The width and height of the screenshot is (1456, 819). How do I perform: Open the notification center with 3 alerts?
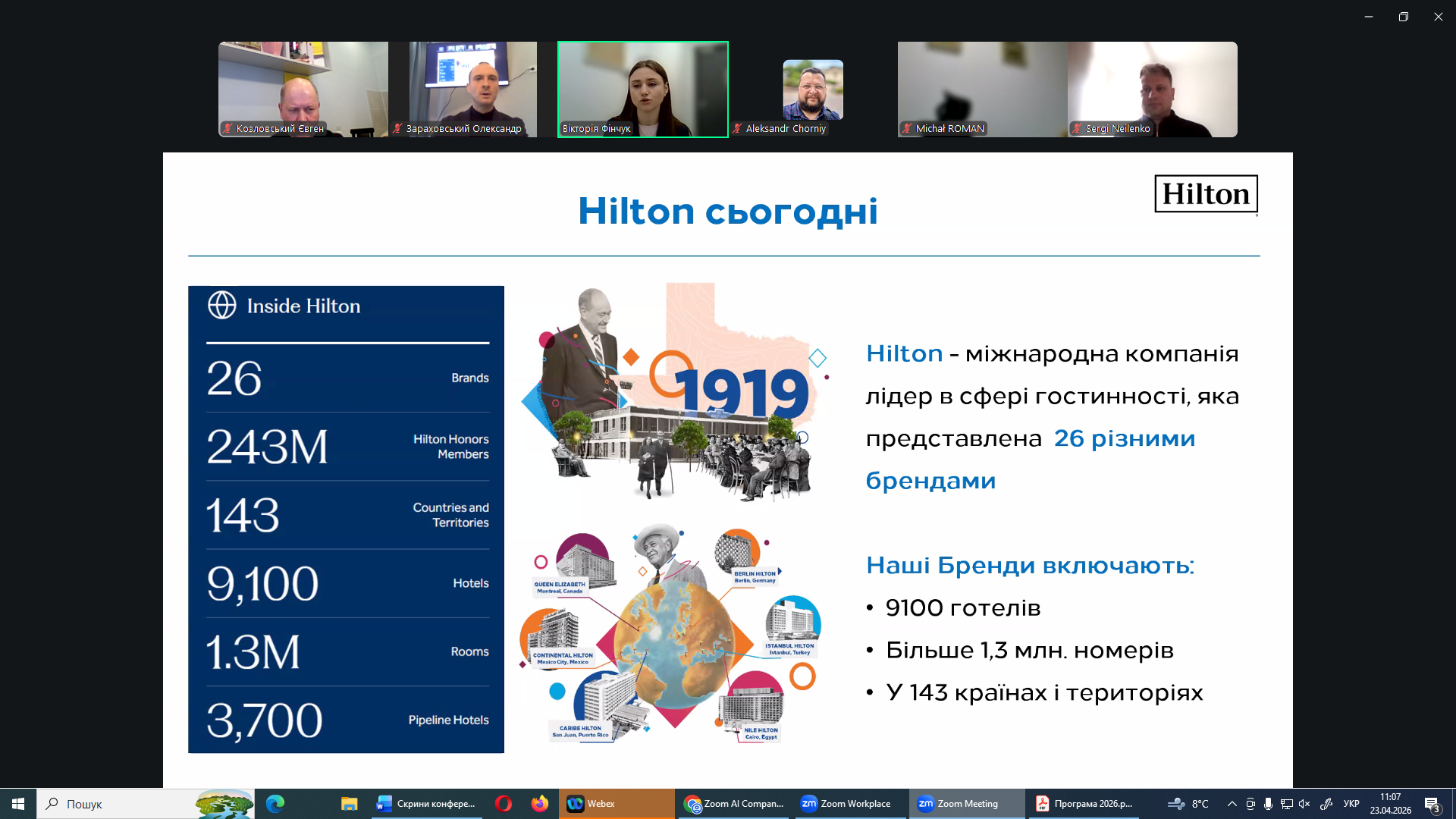(1432, 805)
